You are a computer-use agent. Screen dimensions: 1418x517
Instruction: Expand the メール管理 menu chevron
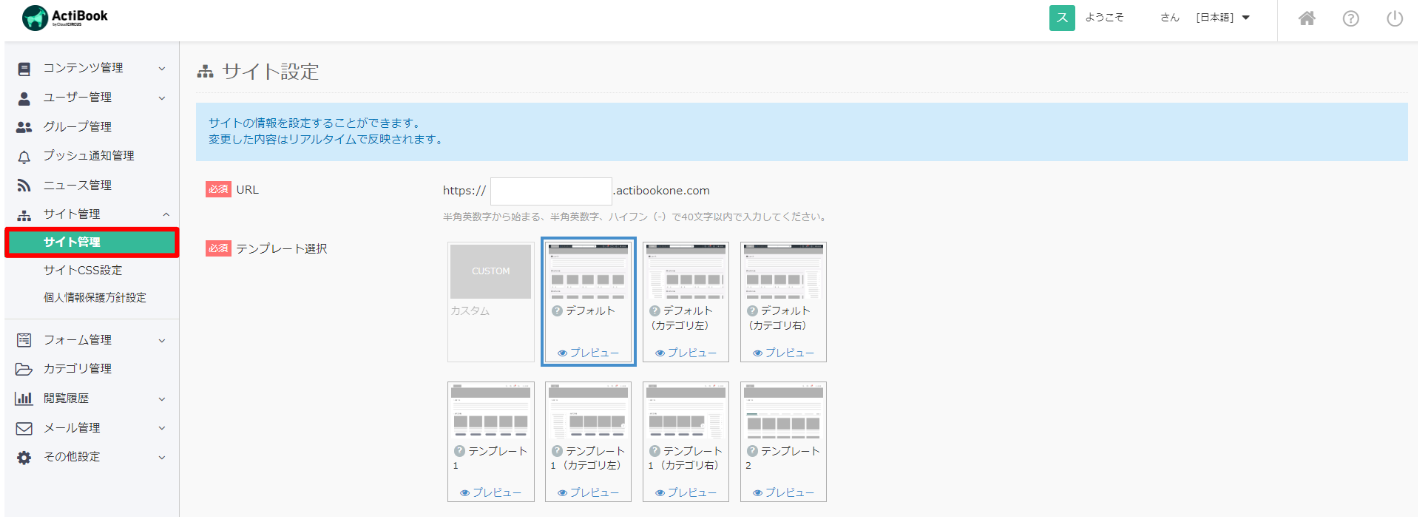[161, 428]
